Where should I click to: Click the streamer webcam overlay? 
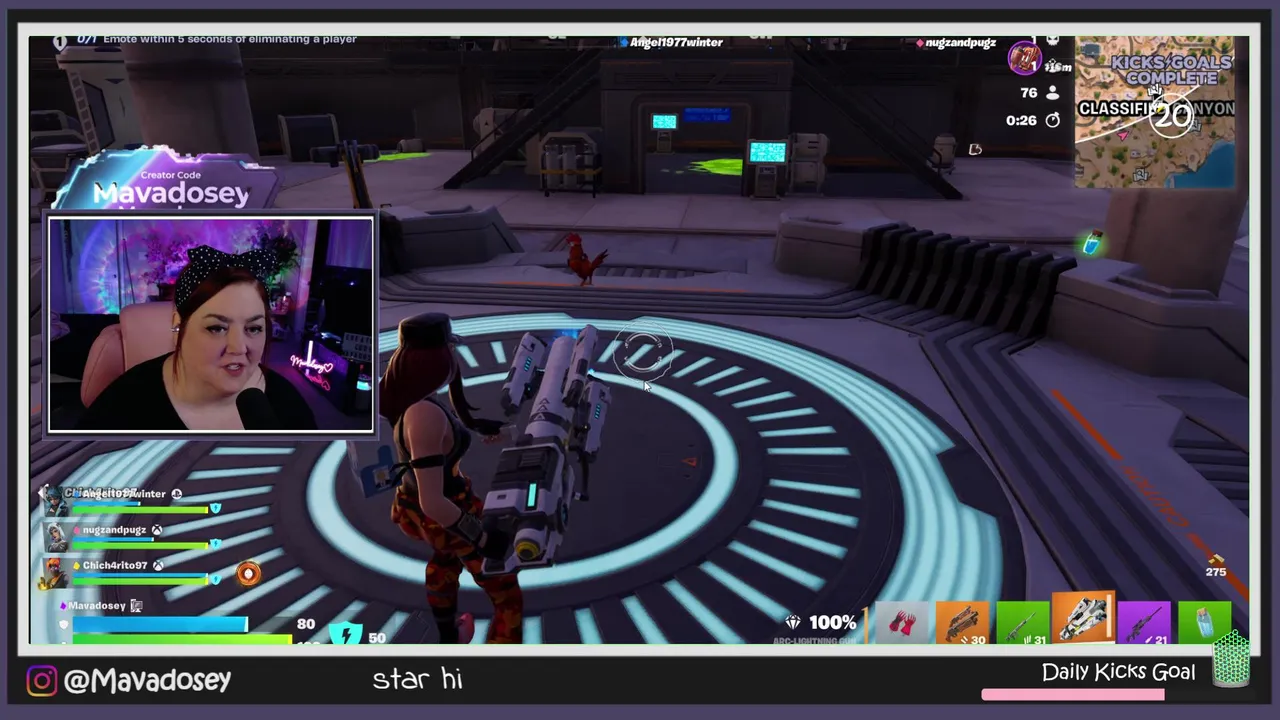coord(211,325)
